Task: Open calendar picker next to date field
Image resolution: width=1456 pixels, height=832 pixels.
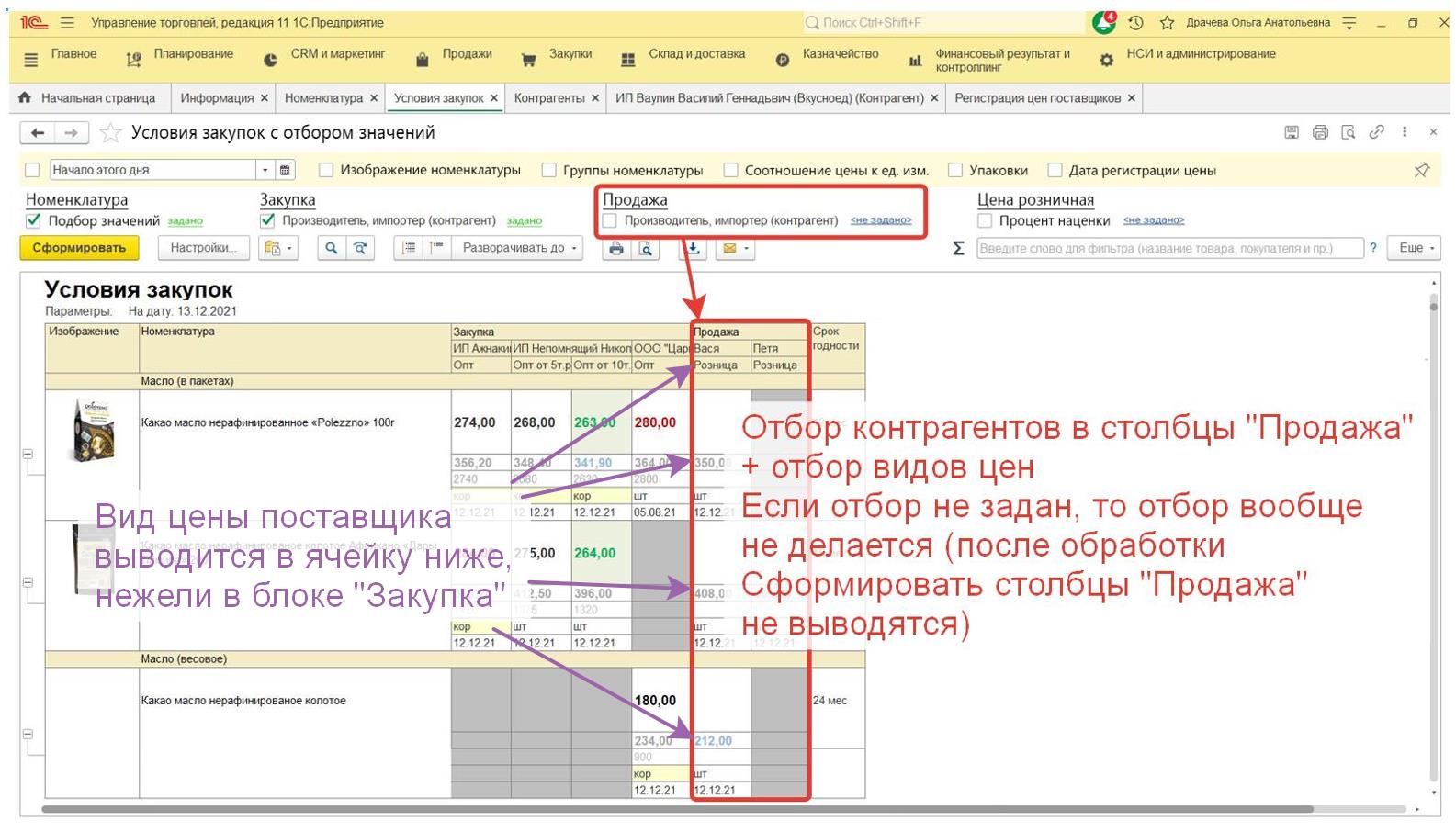Action: (286, 170)
